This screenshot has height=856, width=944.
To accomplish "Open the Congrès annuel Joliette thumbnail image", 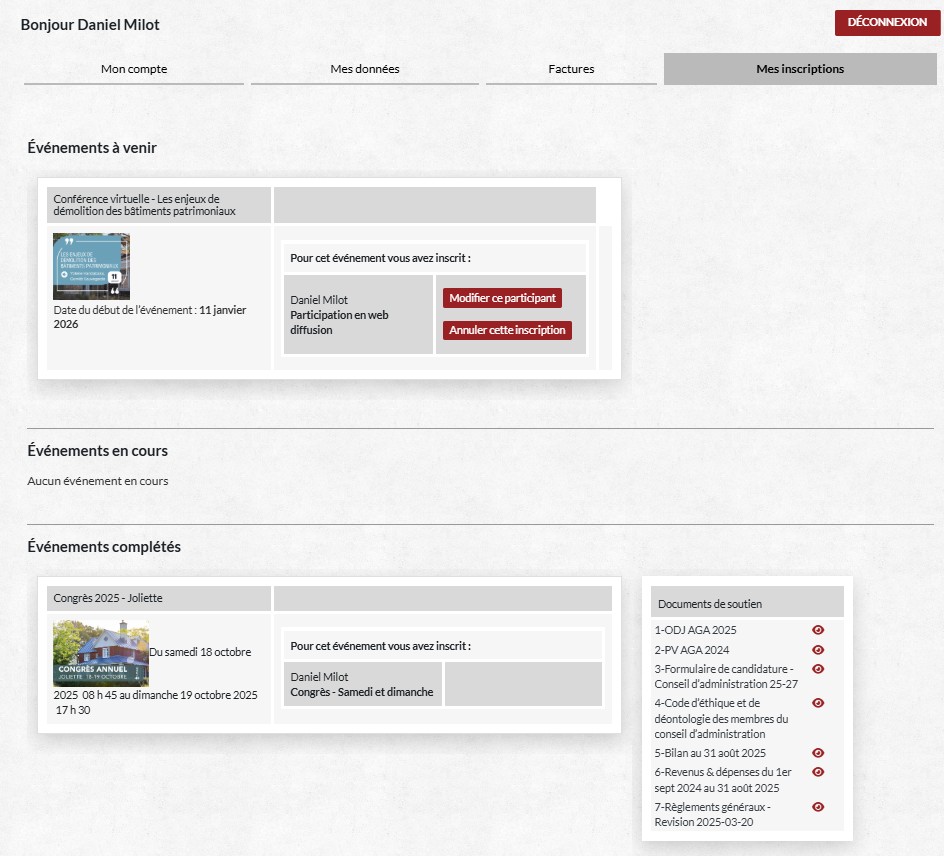I will tap(100, 652).
